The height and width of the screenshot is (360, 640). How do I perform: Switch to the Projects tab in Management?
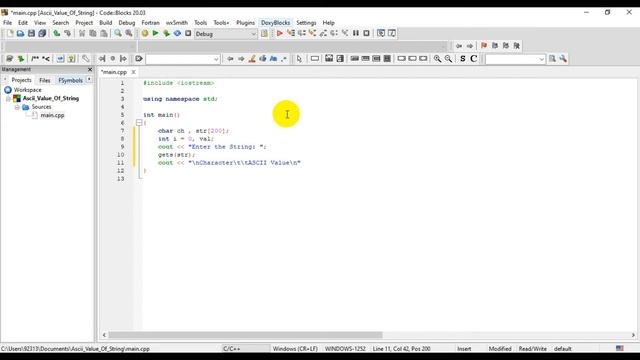point(21,80)
